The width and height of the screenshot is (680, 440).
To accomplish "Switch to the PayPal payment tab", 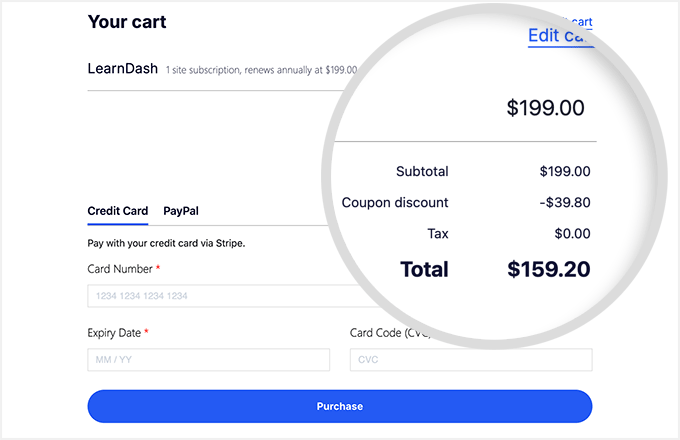I will [181, 211].
